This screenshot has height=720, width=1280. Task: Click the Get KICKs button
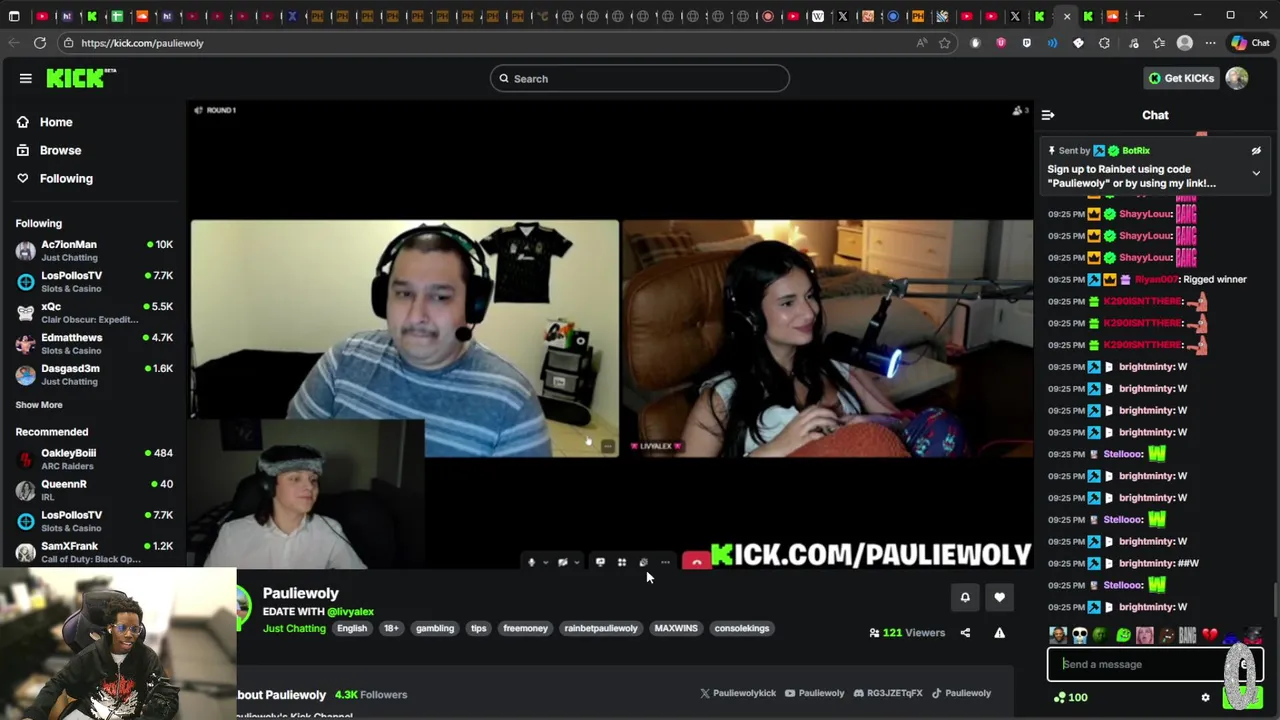[x=1181, y=78]
